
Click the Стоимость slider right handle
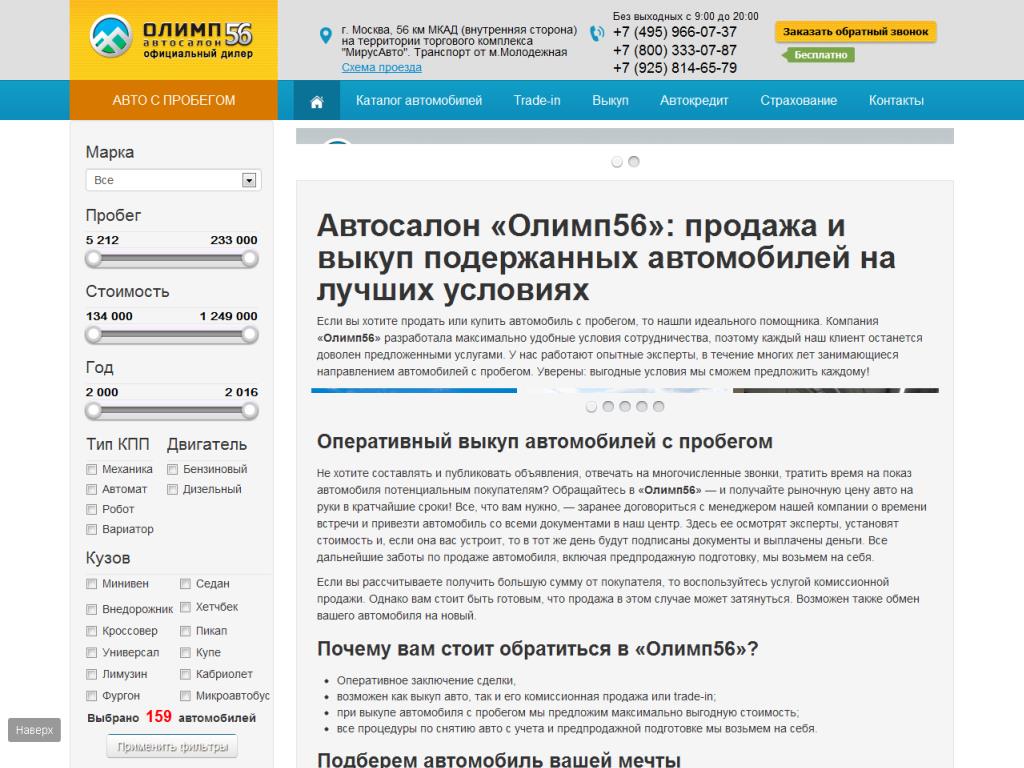point(249,335)
